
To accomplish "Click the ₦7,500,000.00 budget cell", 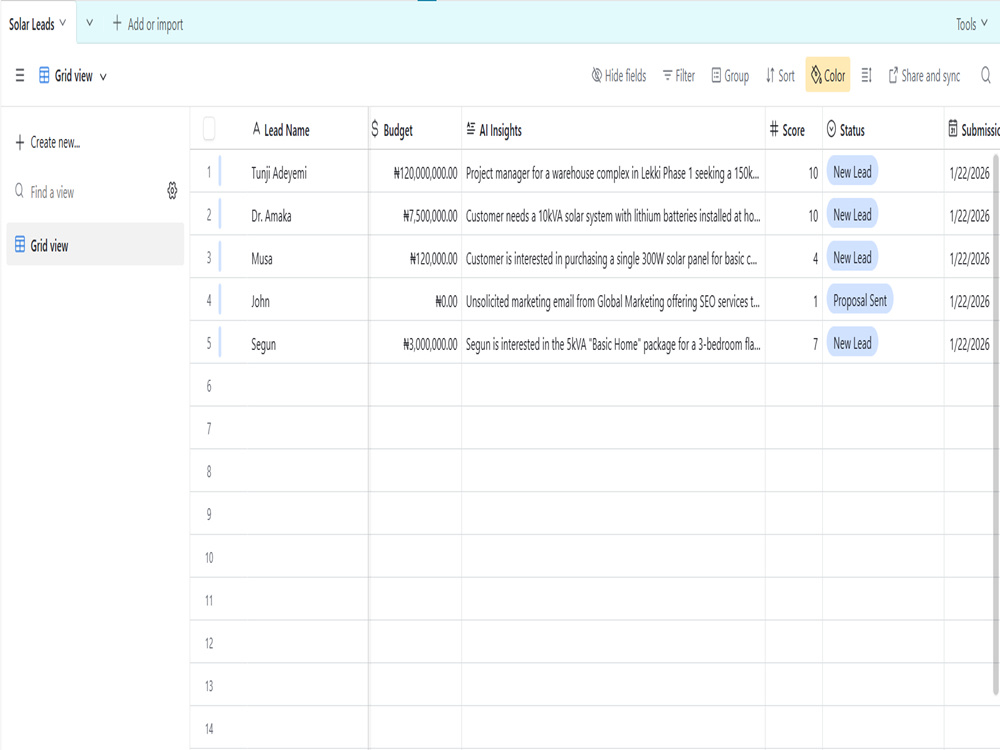I will [x=415, y=215].
